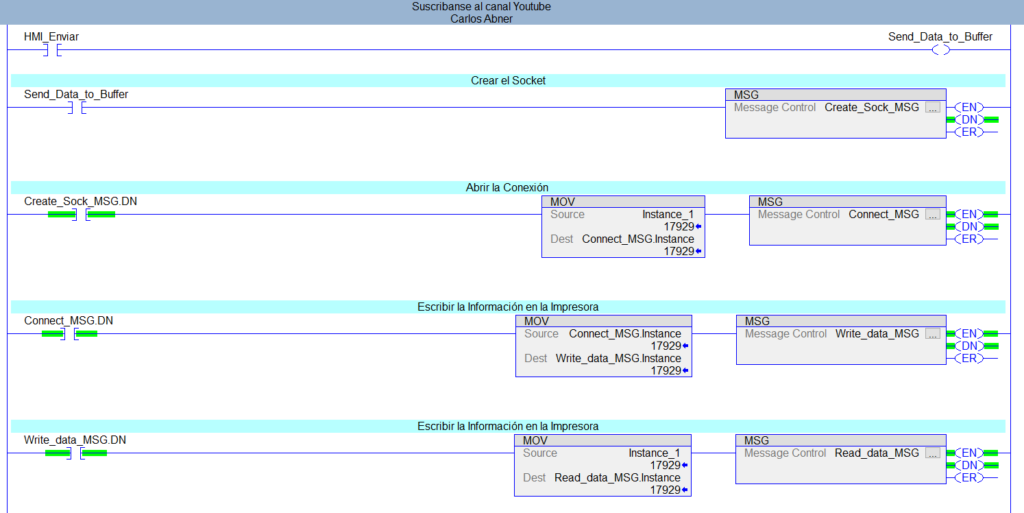Select Dest Write_data_MSG.Instance operand
Viewport: 1024px width, 513px height.
[618, 358]
